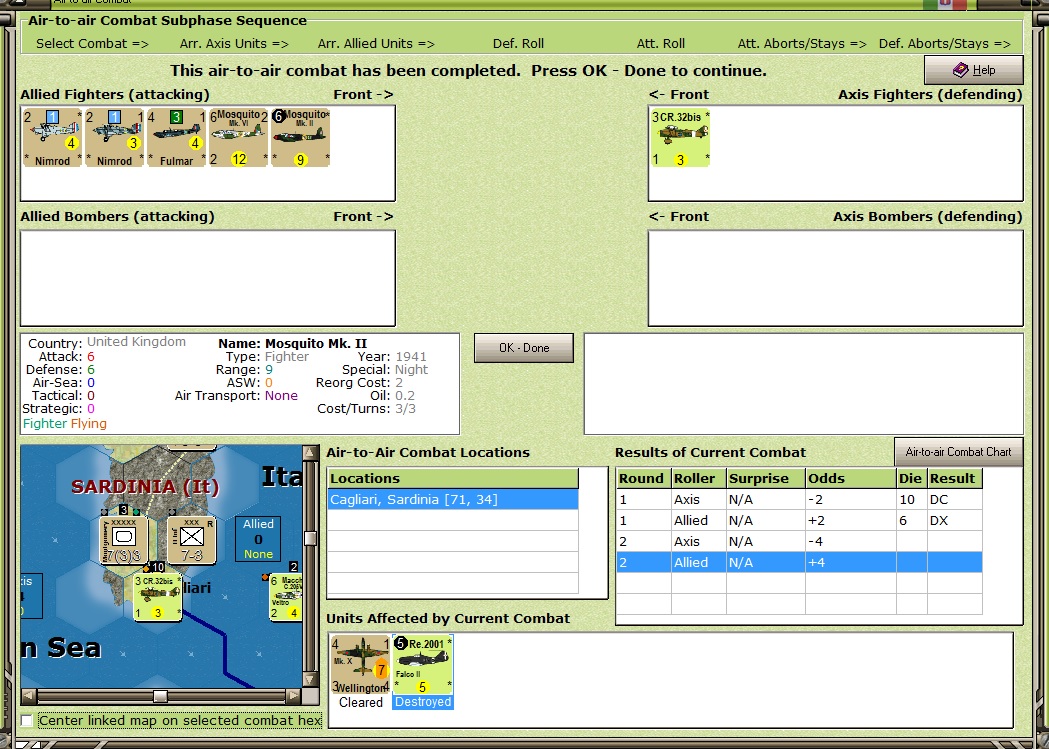1049x749 pixels.
Task: Click the map scroll down arrow
Action: click(310, 679)
